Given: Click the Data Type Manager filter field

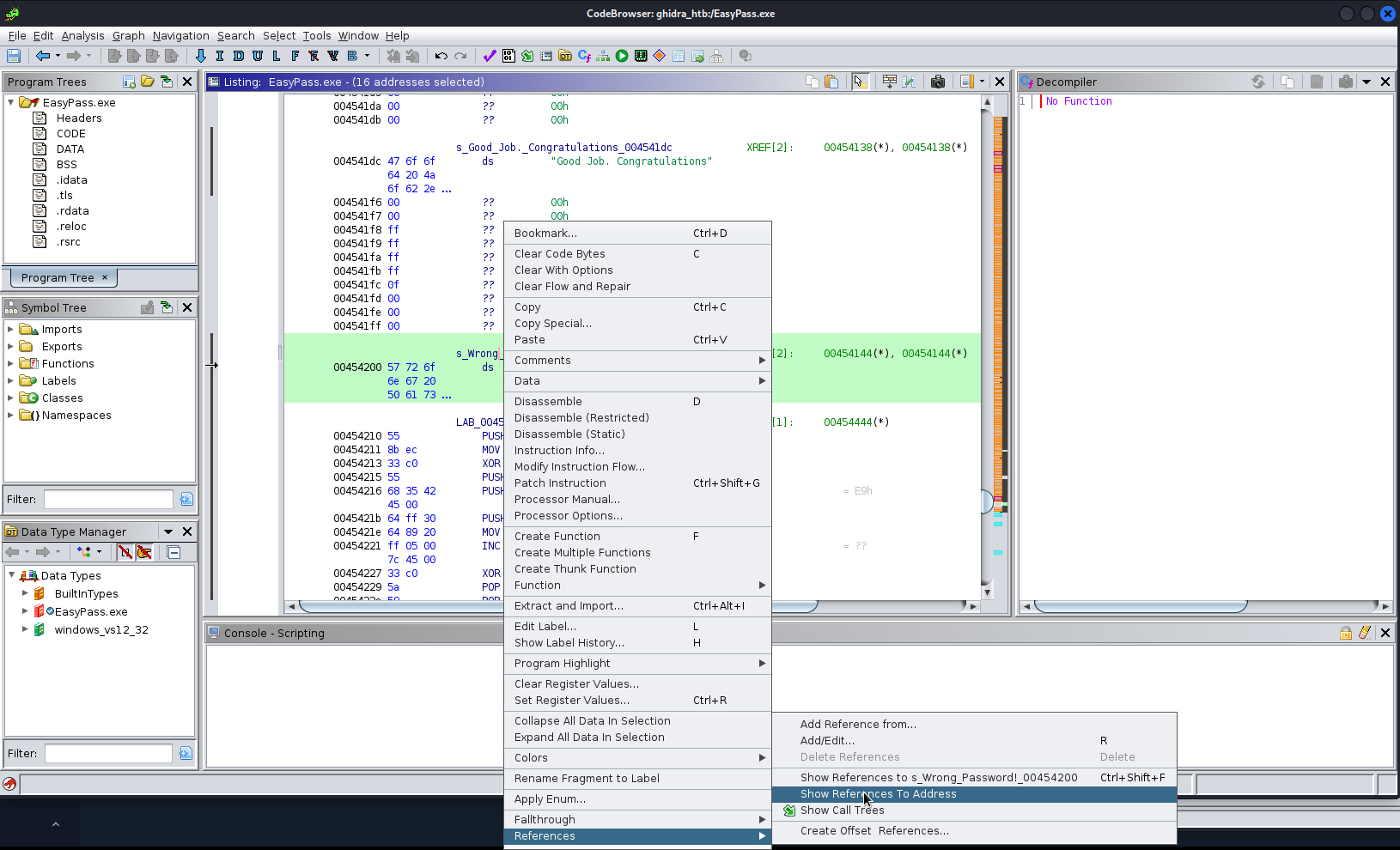Looking at the screenshot, I should 108,753.
